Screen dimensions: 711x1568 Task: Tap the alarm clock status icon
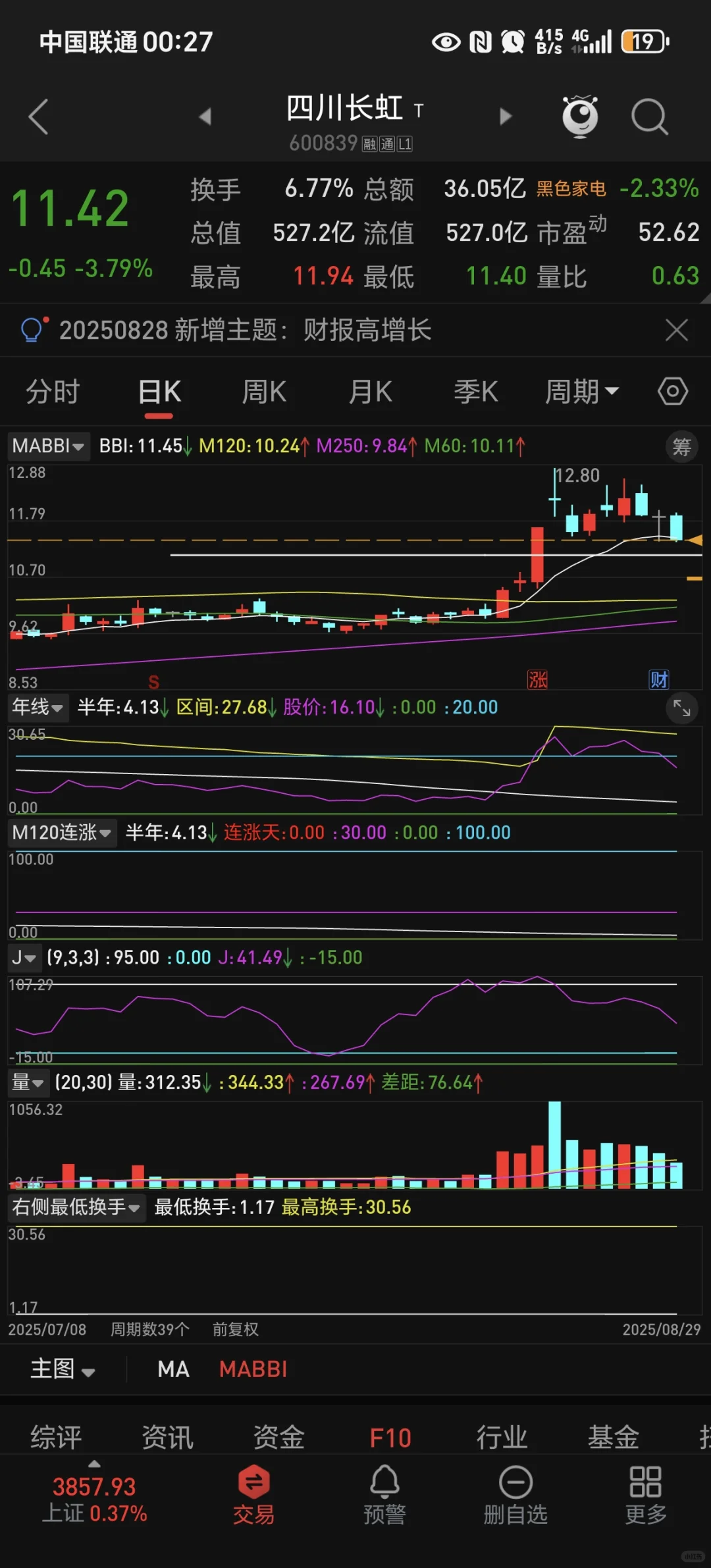pyautogui.click(x=513, y=42)
